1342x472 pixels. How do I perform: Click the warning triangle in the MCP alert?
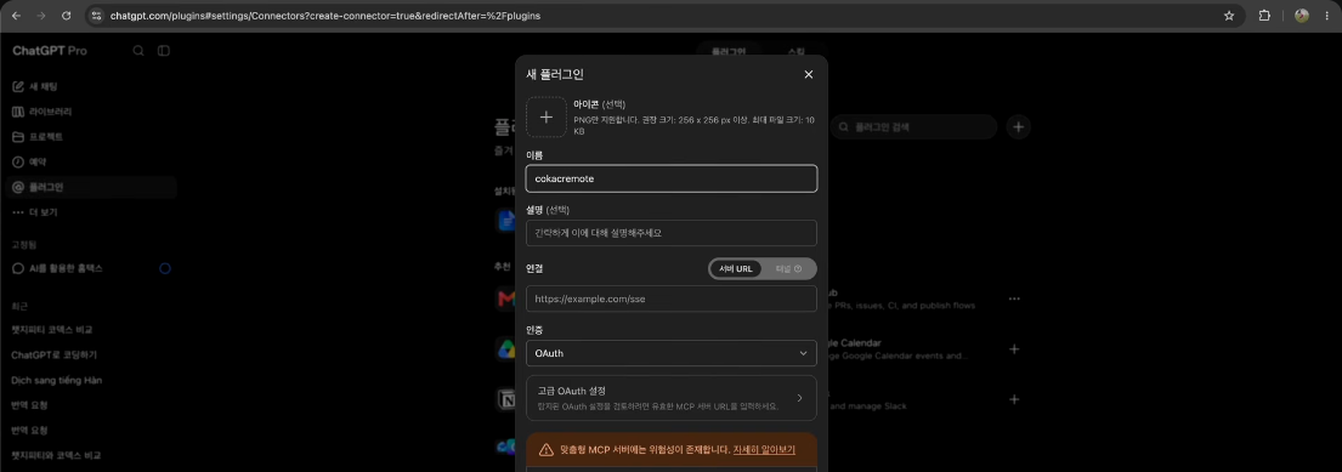point(546,450)
